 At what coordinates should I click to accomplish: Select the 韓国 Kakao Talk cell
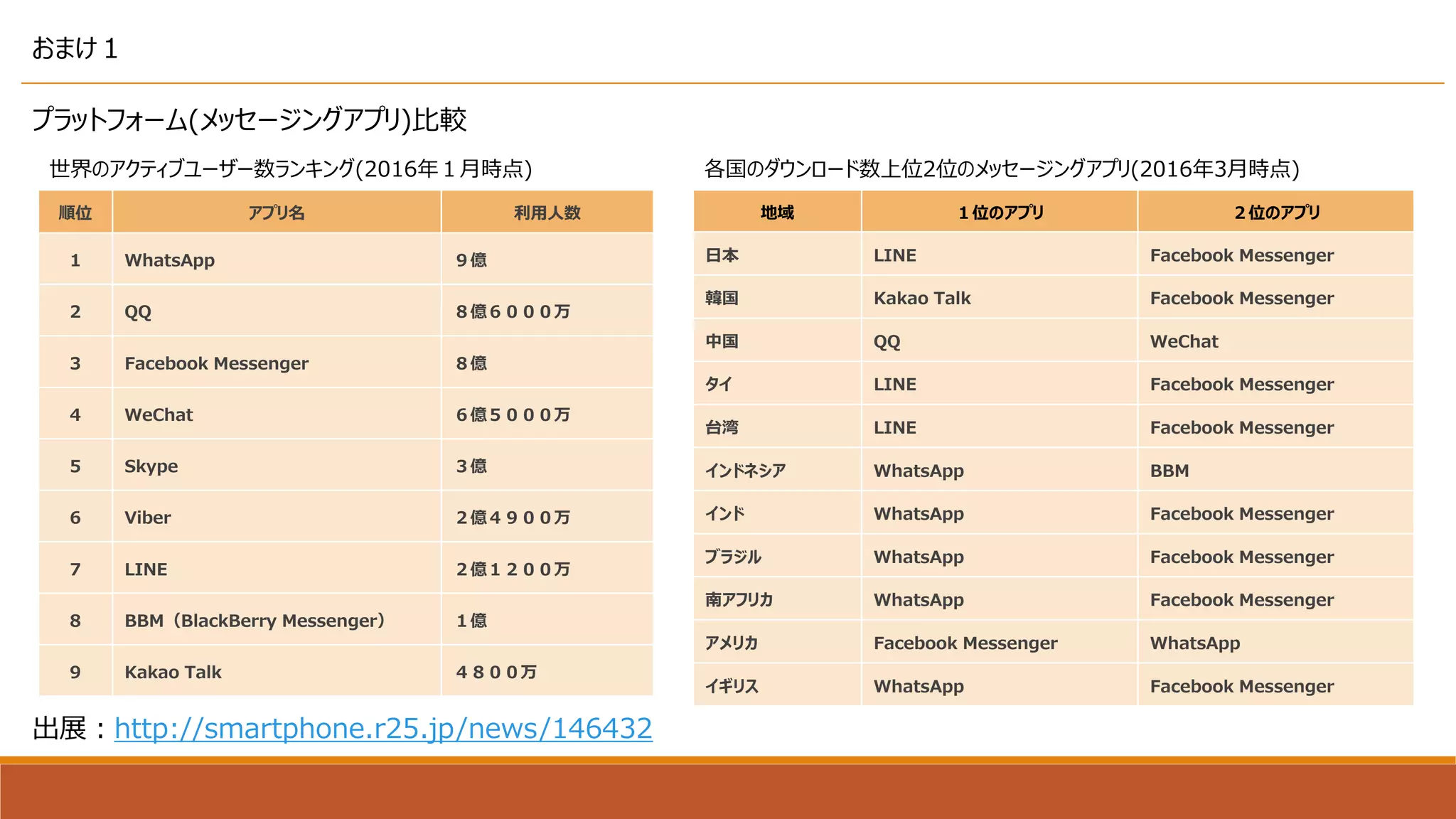(x=922, y=299)
